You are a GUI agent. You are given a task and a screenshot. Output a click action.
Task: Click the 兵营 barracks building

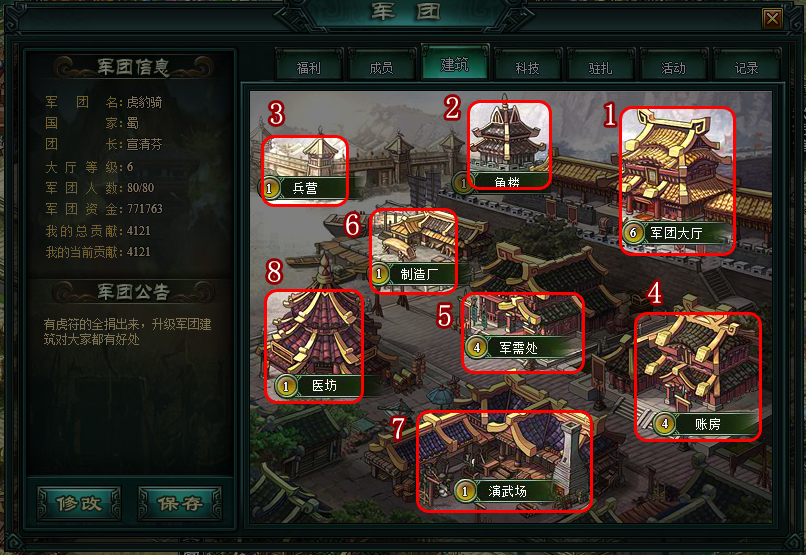click(305, 171)
